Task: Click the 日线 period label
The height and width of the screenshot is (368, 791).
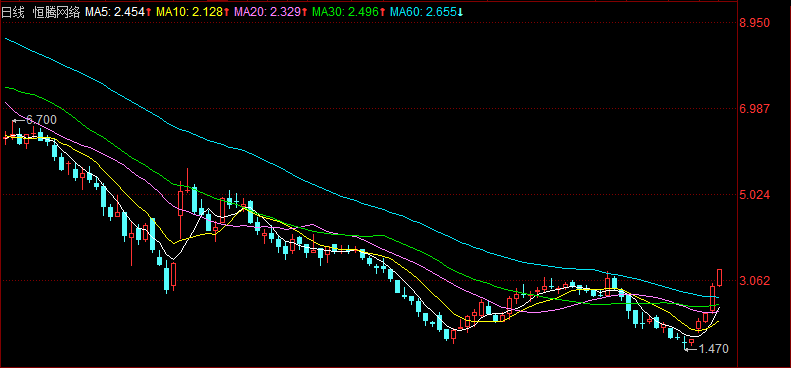Action: [13, 12]
